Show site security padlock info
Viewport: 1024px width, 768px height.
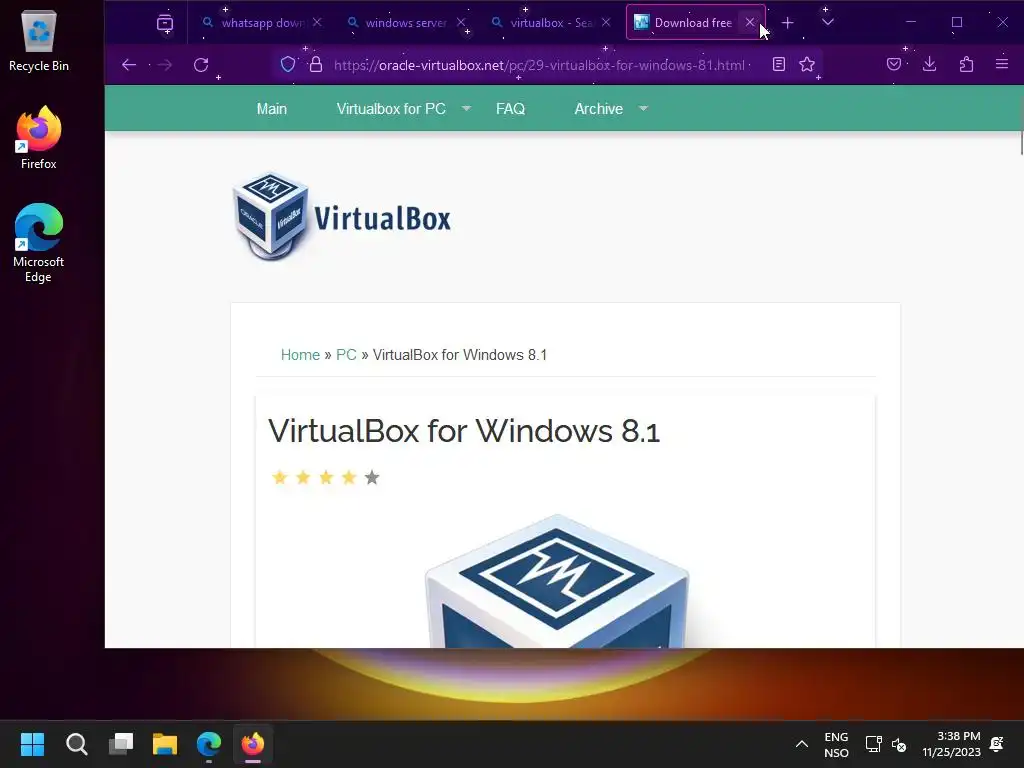[x=316, y=64]
